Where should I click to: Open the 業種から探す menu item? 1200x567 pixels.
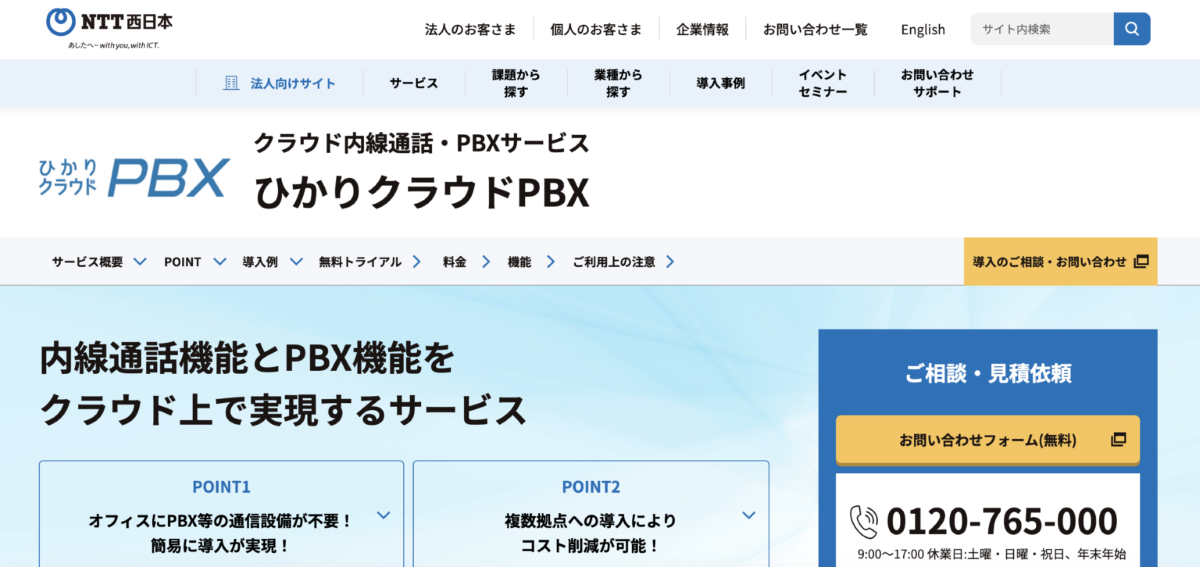pyautogui.click(x=618, y=83)
